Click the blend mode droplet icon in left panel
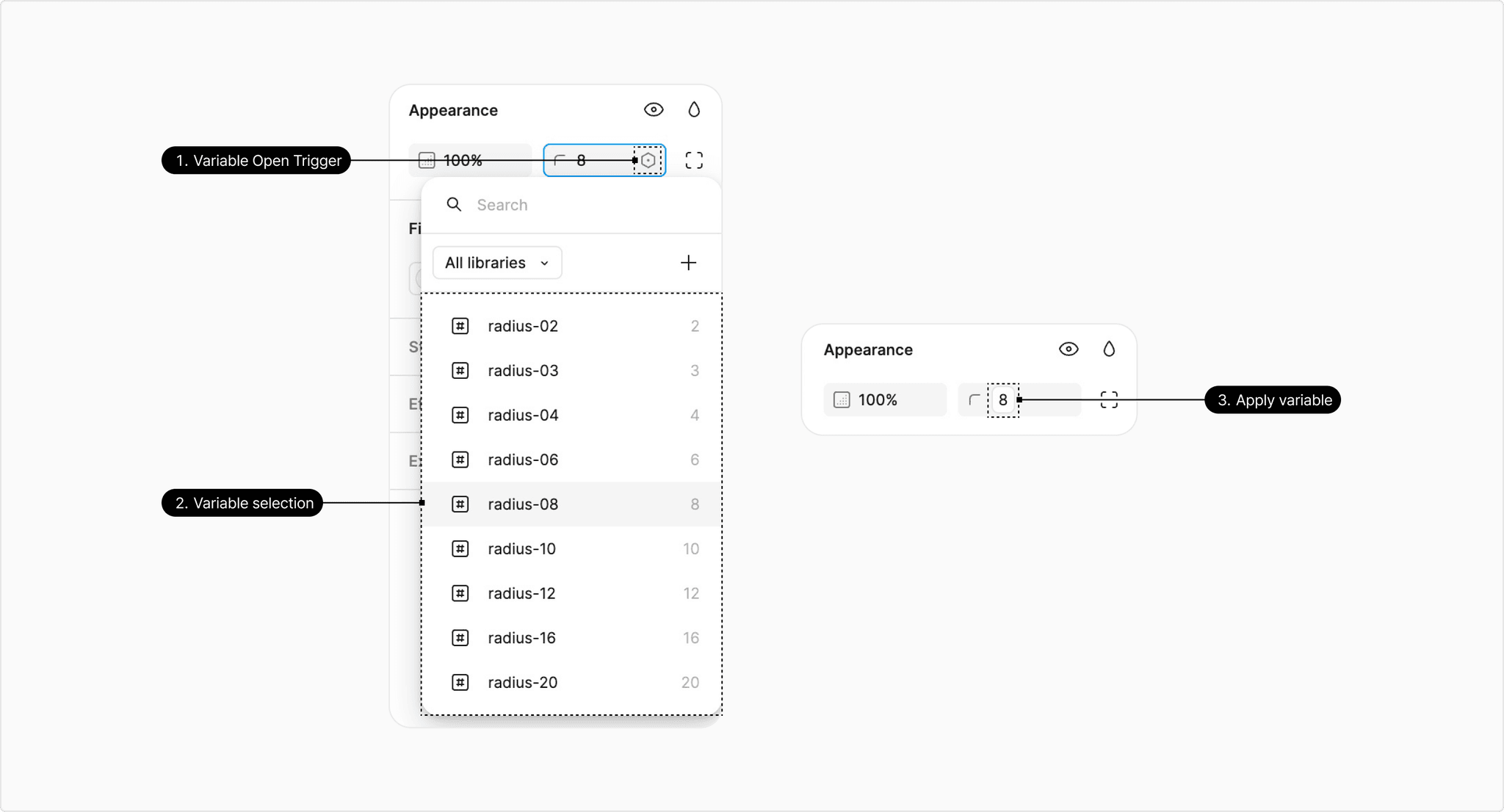The image size is (1504, 812). (x=694, y=110)
